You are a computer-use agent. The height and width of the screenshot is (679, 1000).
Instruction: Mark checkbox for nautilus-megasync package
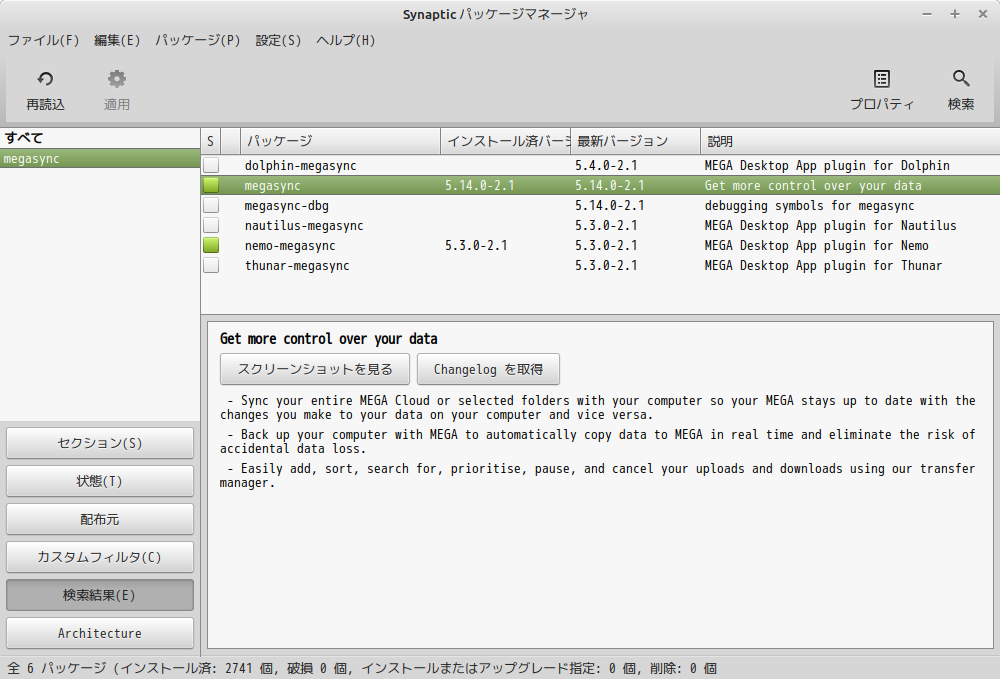[211, 225]
